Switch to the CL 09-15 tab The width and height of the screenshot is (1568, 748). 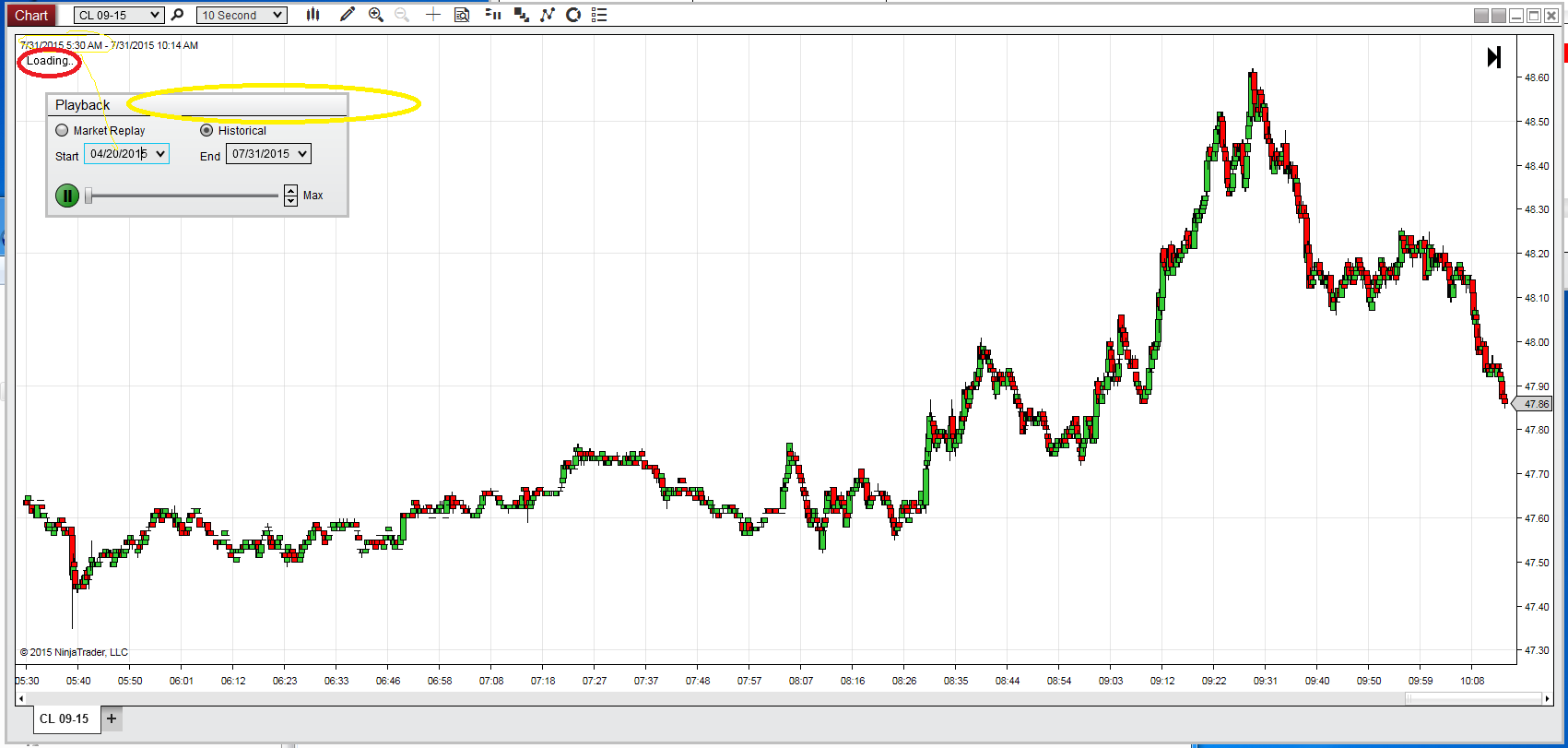(65, 718)
